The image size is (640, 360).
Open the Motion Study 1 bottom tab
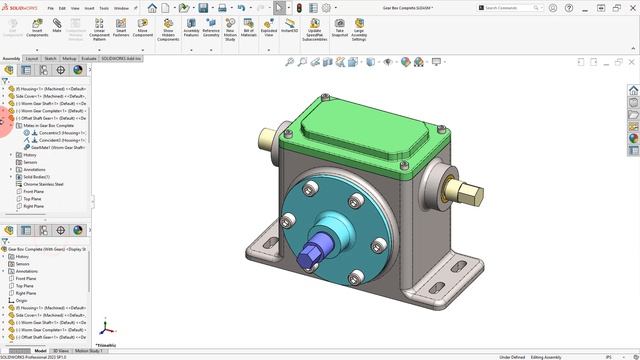[89, 351]
